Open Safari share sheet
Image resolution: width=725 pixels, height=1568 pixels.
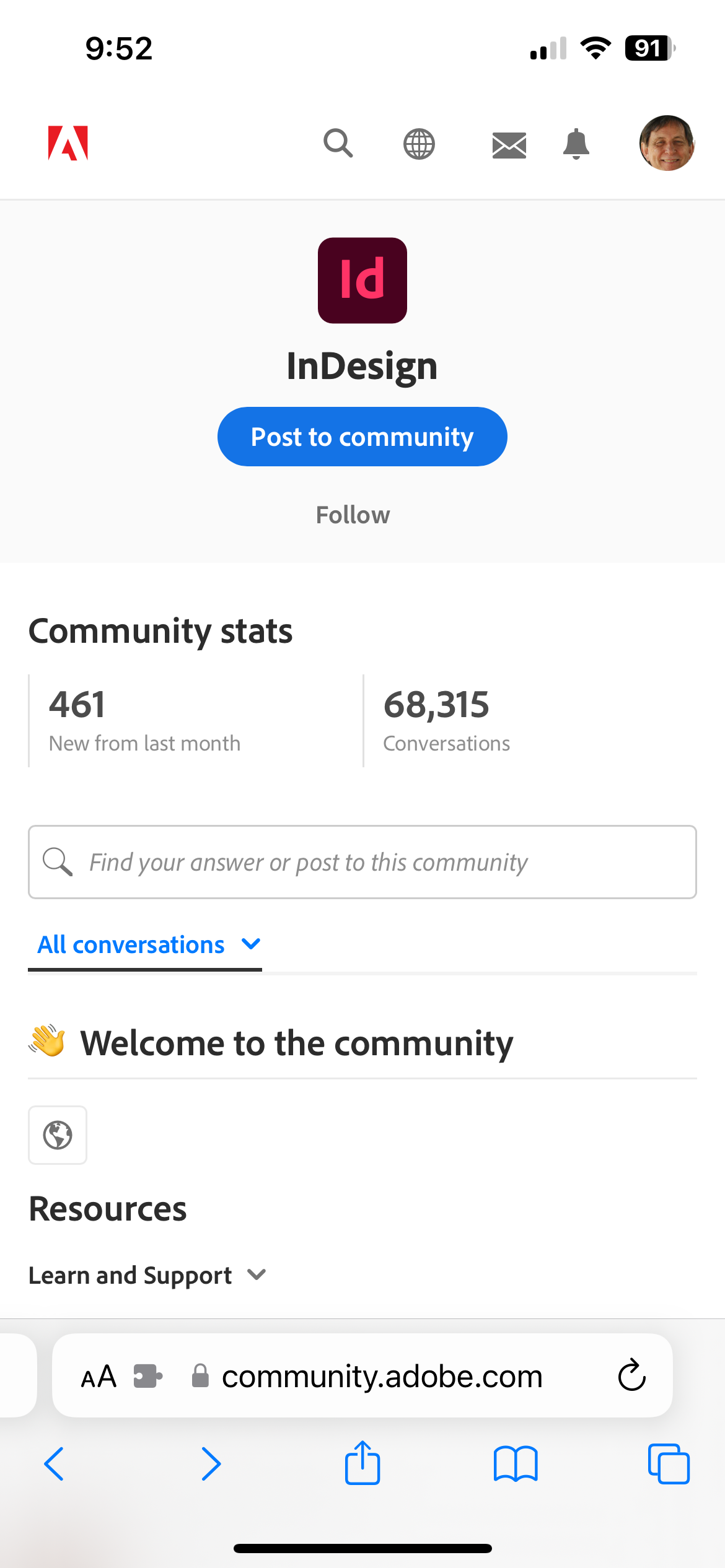point(362,1463)
